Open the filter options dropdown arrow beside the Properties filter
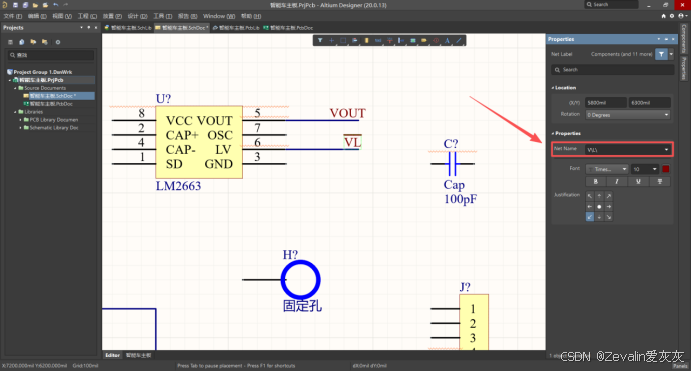 click(671, 54)
